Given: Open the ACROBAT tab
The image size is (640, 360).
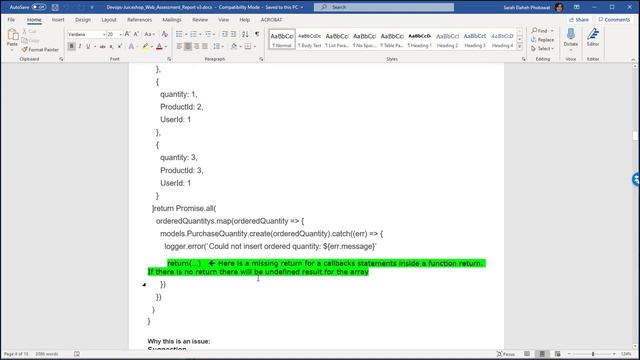Looking at the screenshot, I should pos(271,20).
